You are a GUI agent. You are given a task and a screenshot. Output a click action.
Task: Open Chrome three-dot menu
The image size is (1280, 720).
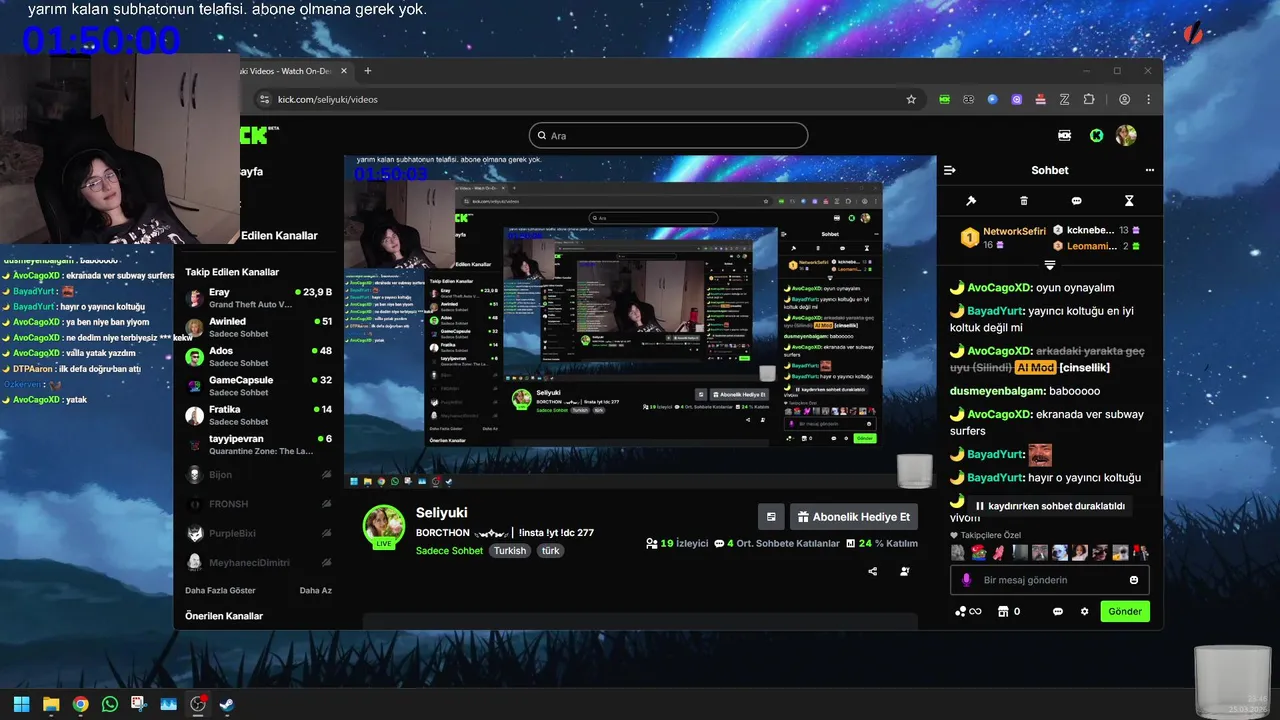[x=1150, y=99]
